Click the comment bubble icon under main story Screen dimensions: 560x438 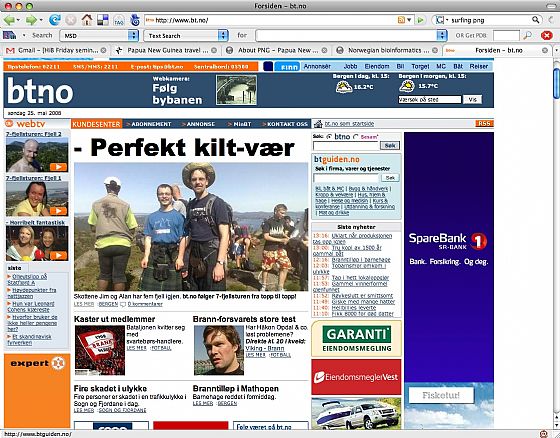[123, 304]
